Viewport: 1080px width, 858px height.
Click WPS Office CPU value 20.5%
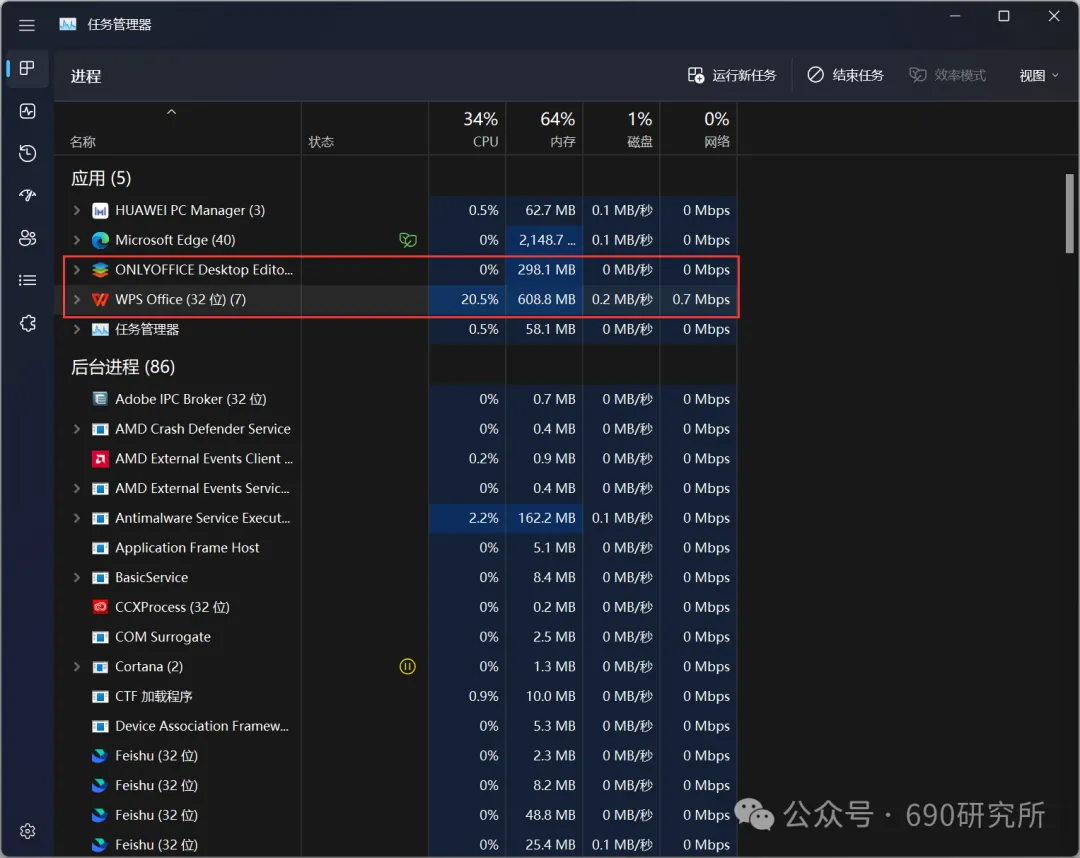[x=479, y=300]
